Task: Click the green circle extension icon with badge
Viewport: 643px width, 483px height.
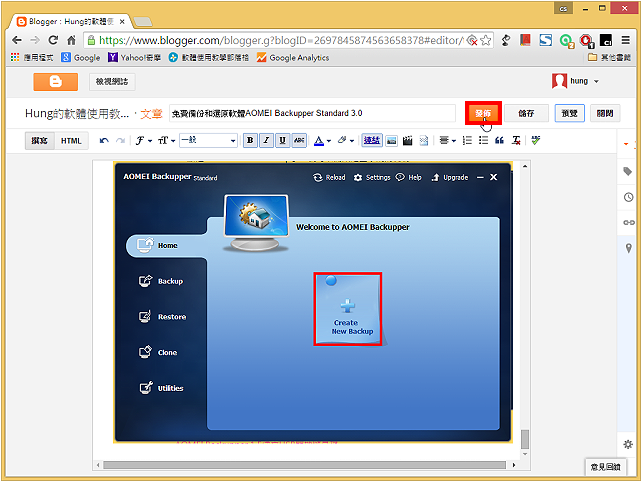Action: pos(566,41)
